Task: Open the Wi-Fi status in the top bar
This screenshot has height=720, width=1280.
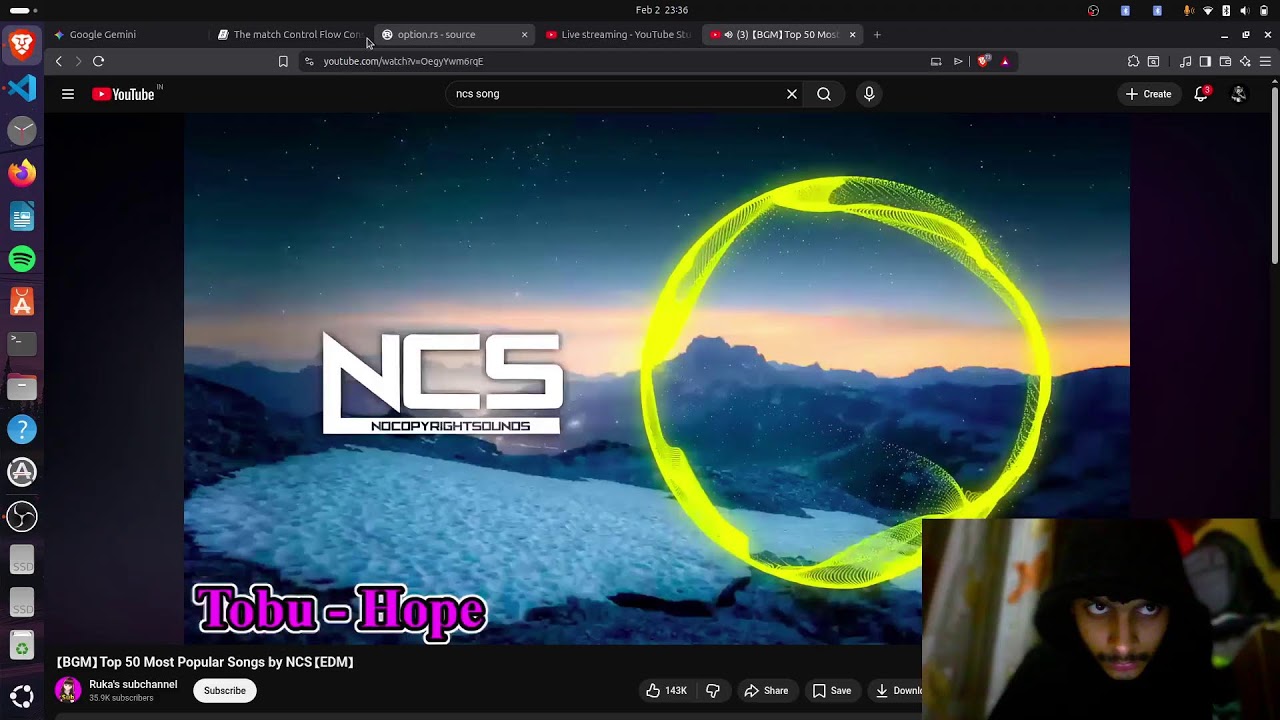Action: point(1208,10)
